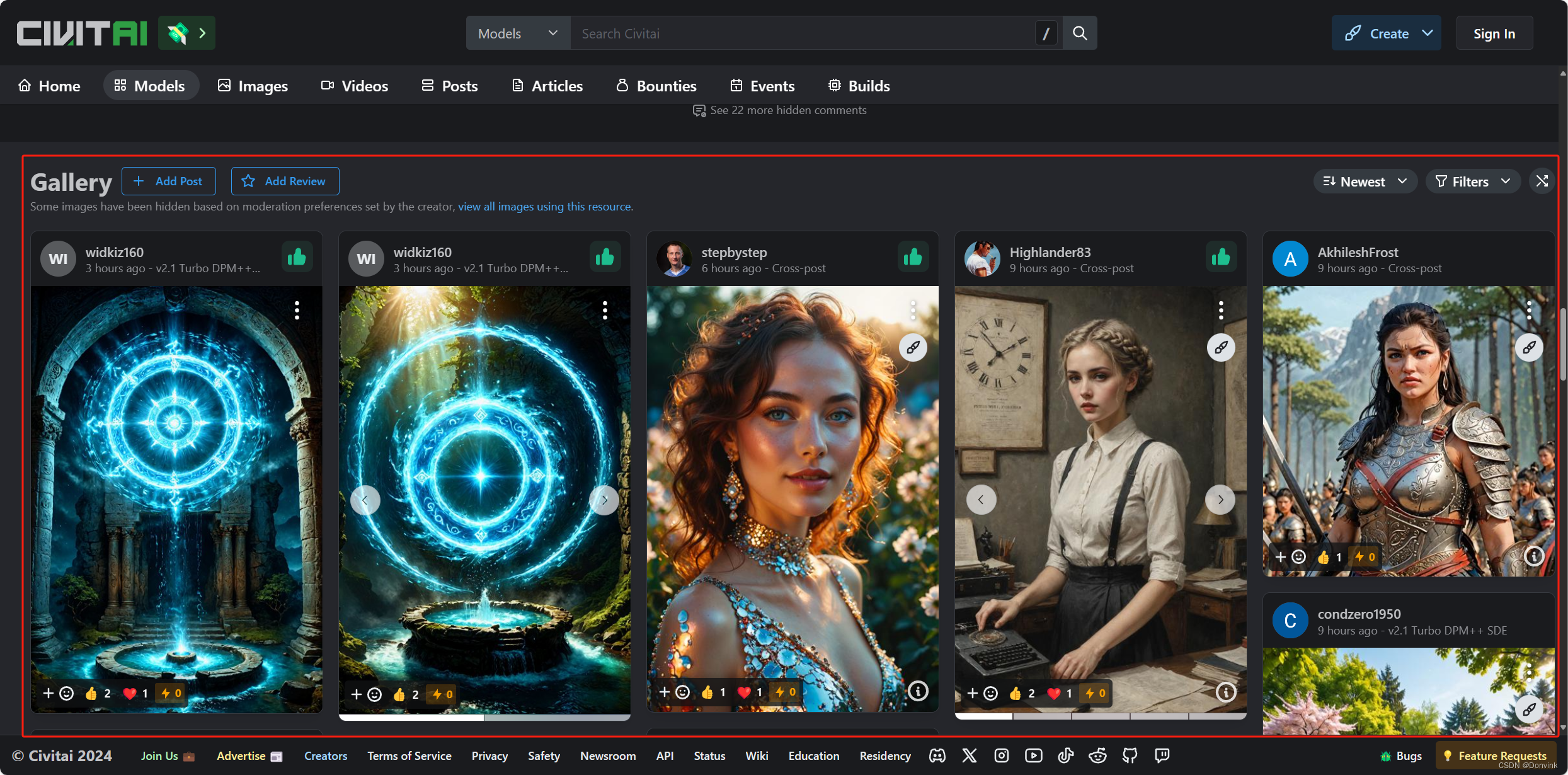Open the GitHub icon in footer

tap(1130, 755)
